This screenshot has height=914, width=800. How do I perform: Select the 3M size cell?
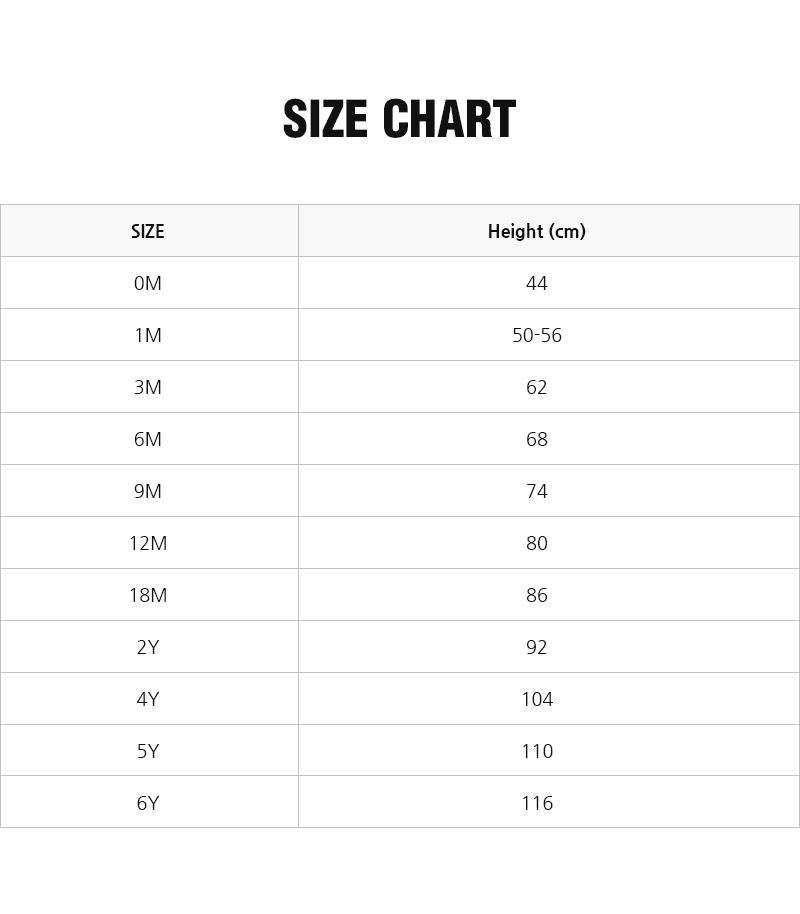pos(148,387)
